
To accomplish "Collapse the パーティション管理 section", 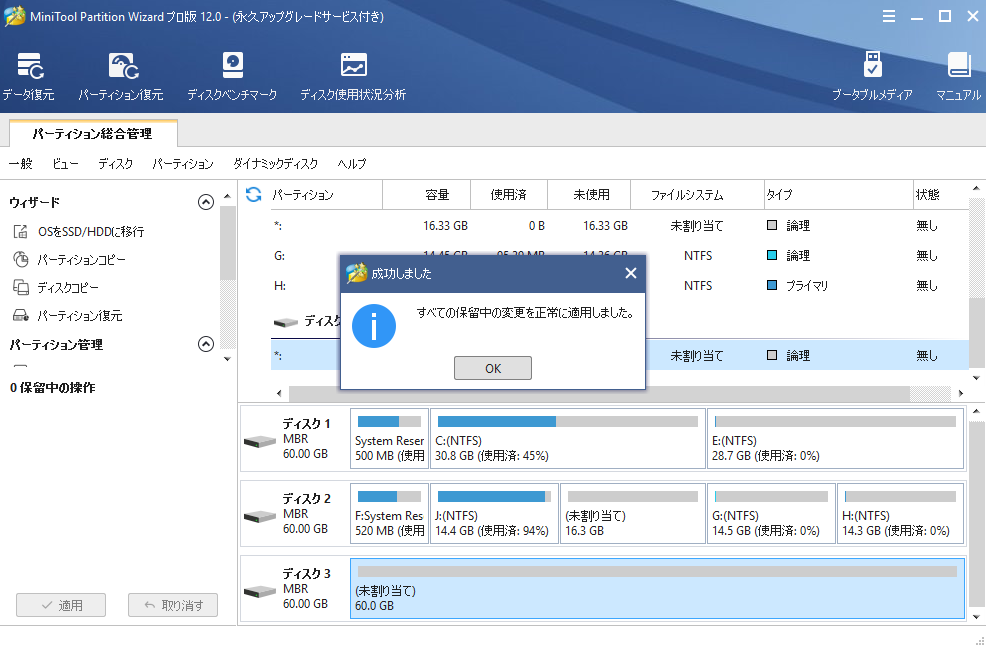I will click(x=206, y=344).
